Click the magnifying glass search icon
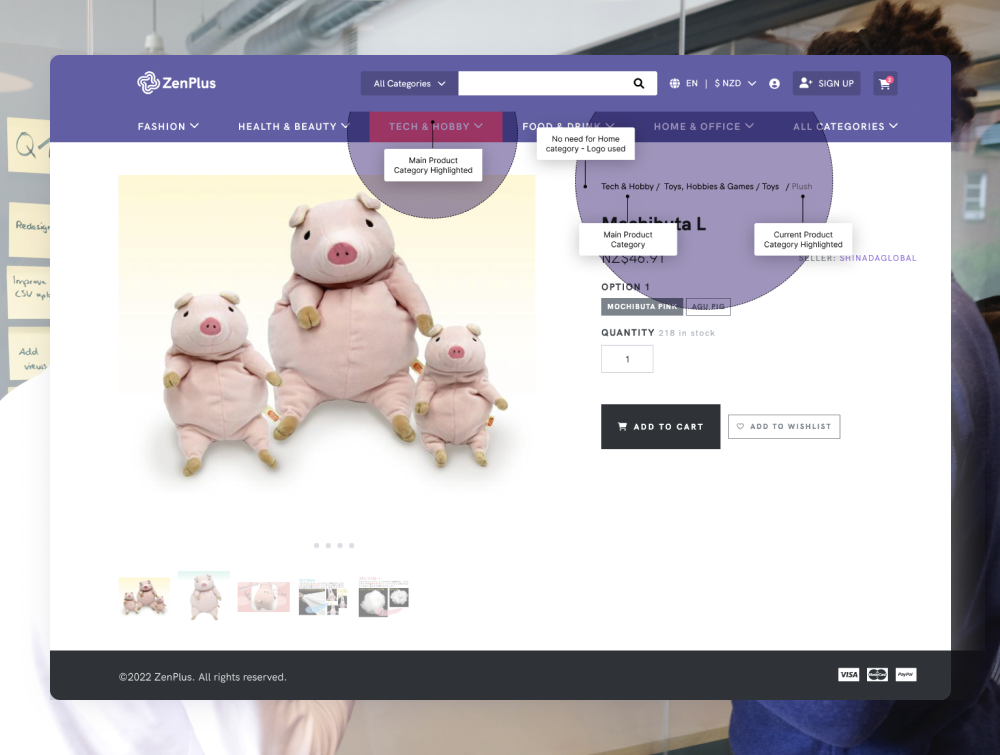 click(x=639, y=84)
